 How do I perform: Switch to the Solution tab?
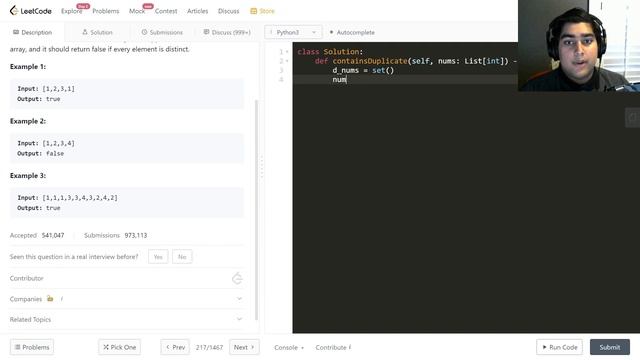pos(97,32)
